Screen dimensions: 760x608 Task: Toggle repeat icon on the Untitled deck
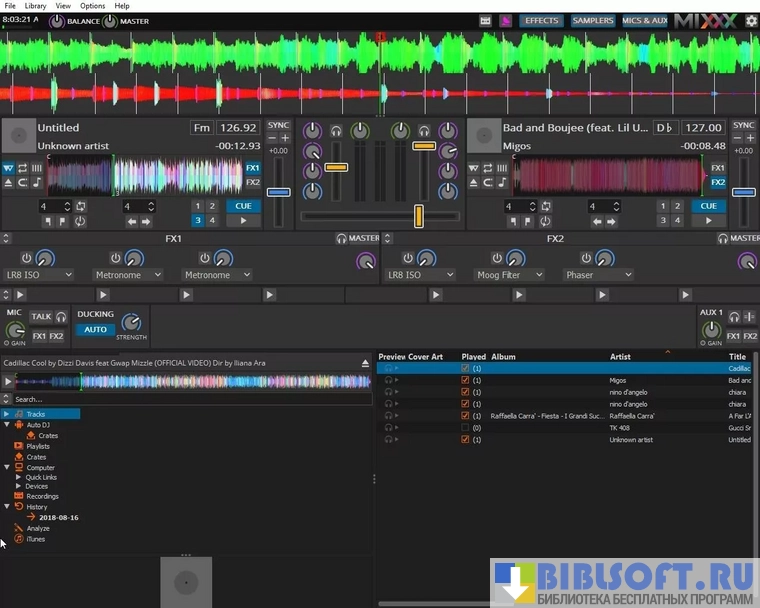click(22, 168)
